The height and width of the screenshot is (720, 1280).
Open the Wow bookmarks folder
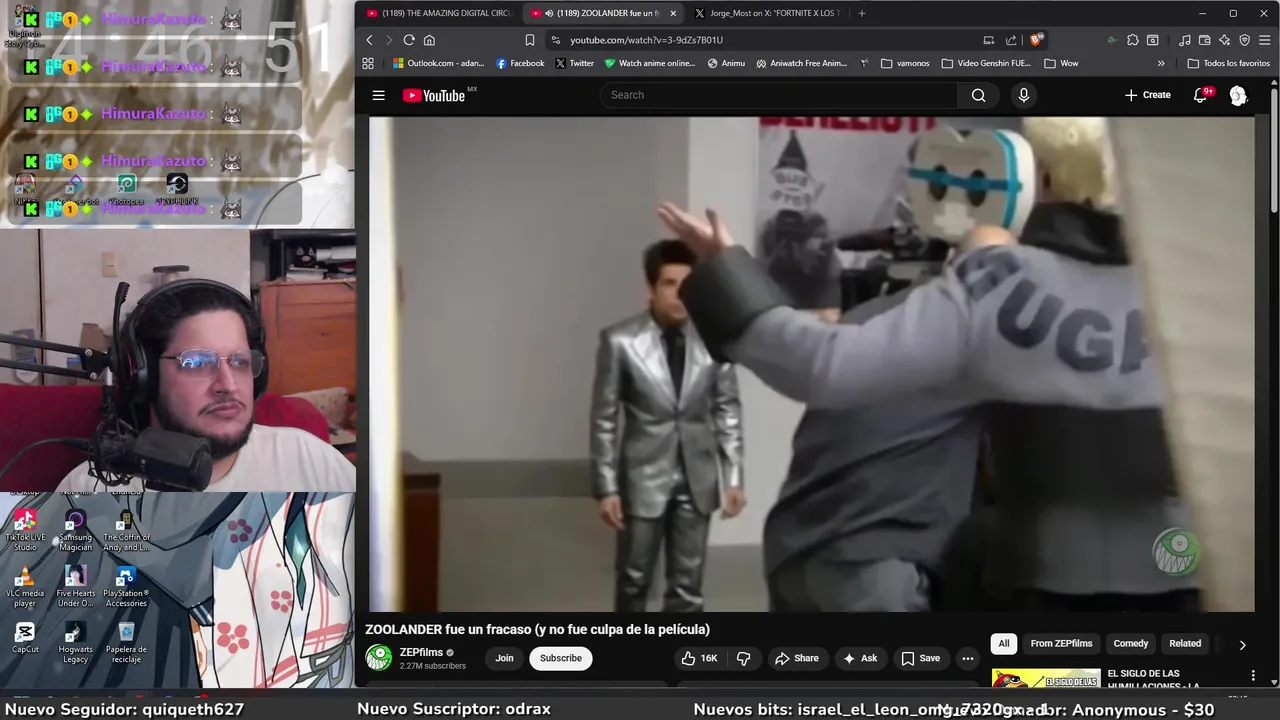pyautogui.click(x=1061, y=63)
